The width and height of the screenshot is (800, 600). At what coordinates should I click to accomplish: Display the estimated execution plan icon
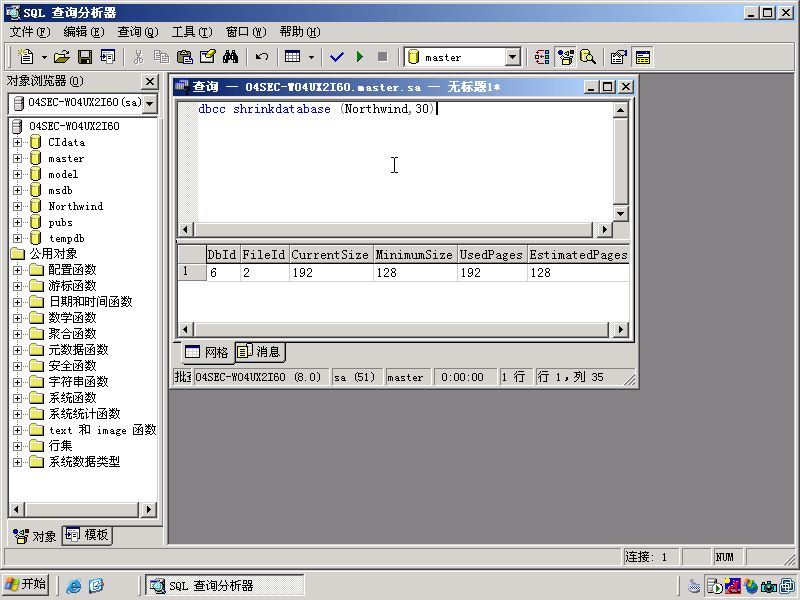click(x=542, y=57)
